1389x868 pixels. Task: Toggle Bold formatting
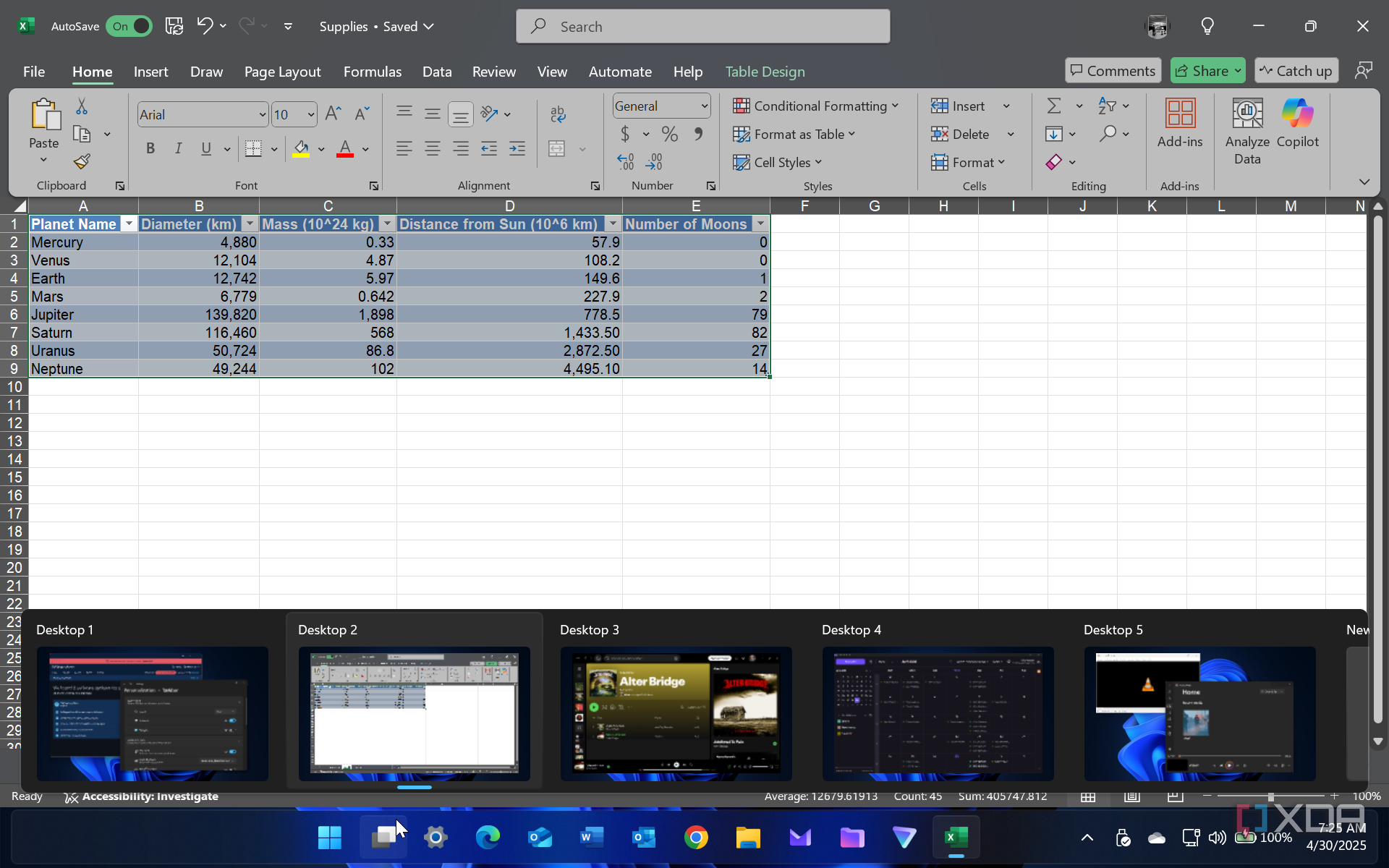point(150,149)
